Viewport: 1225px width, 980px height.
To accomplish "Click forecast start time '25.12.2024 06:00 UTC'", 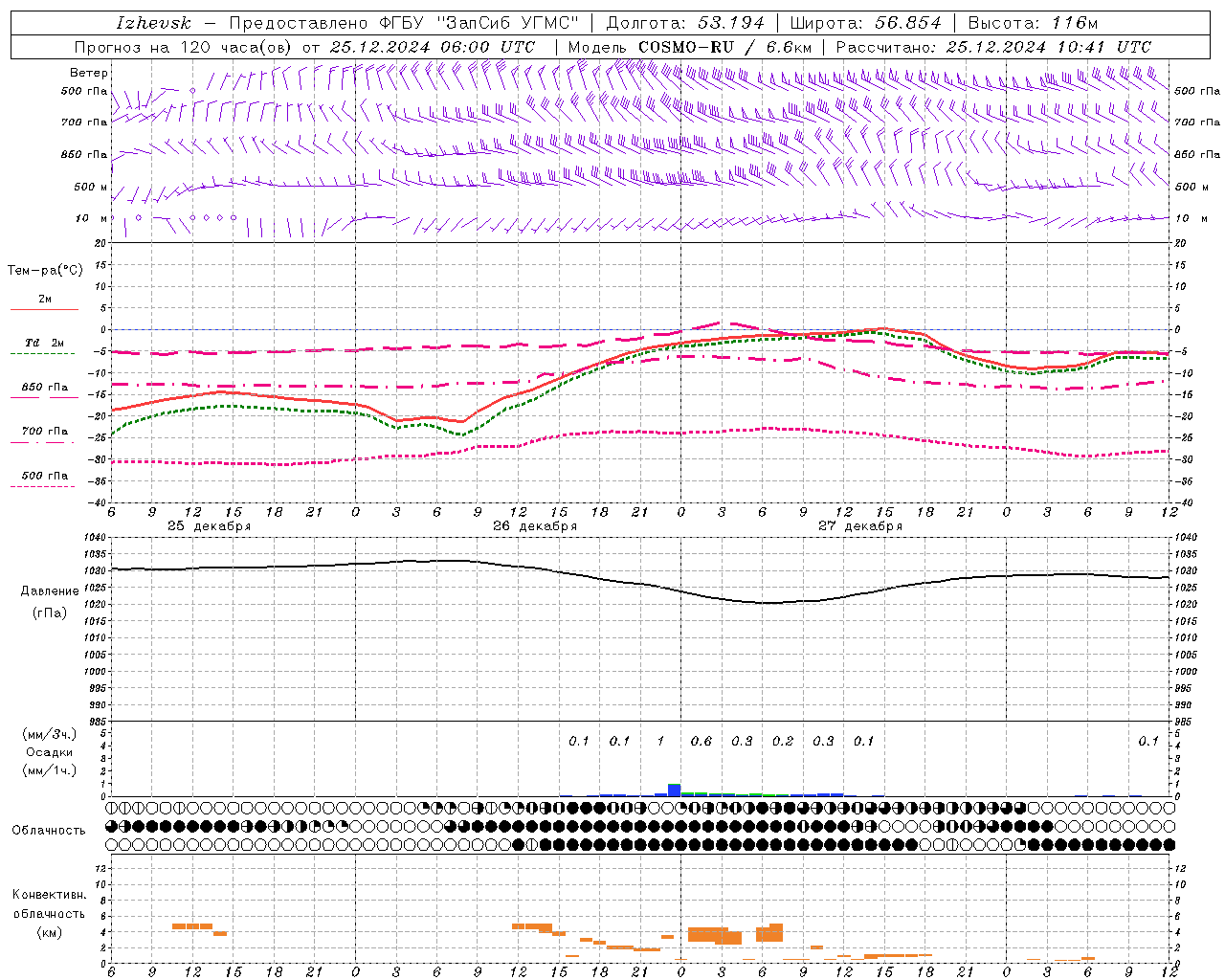I will 432,47.
